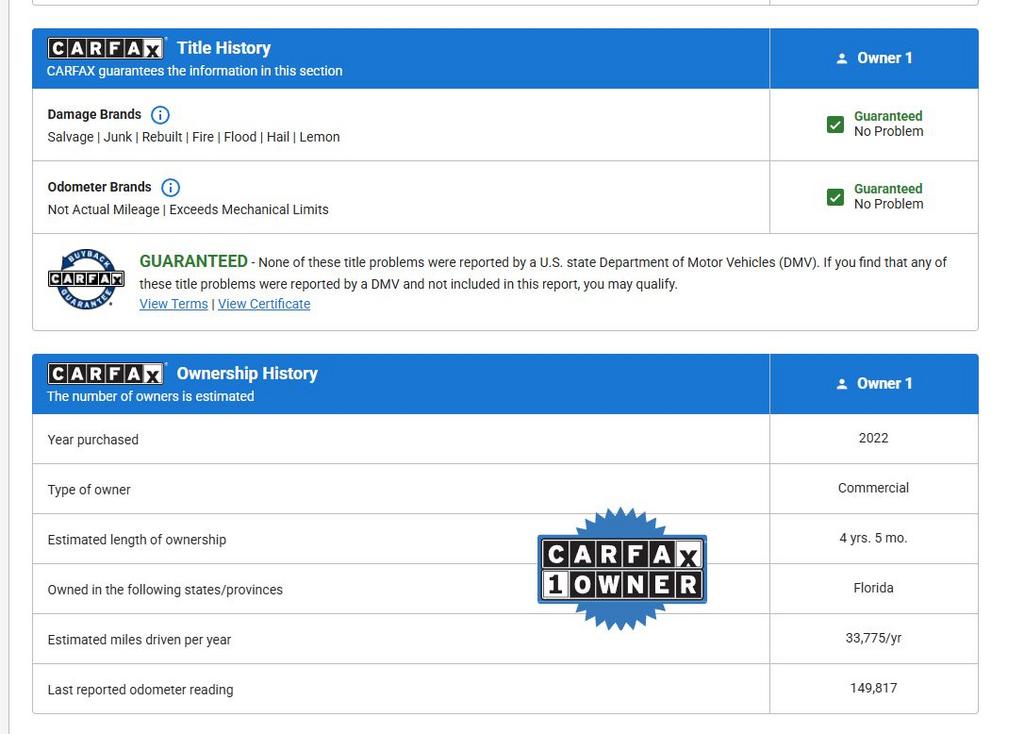Click Estimated length of ownership label
The height and width of the screenshot is (734, 1024).
[136, 540]
